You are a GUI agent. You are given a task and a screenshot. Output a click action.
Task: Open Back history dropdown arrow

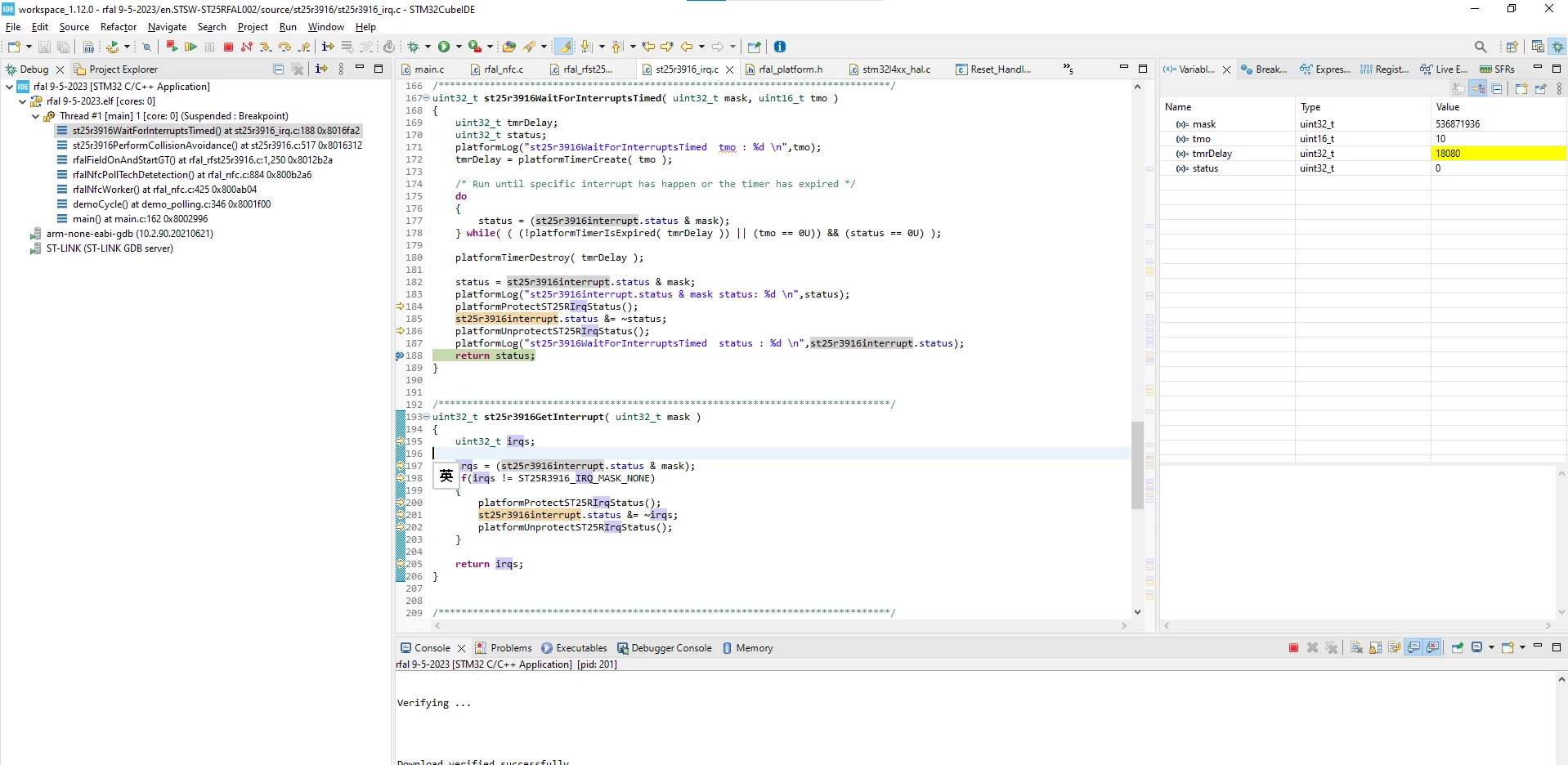coord(701,47)
